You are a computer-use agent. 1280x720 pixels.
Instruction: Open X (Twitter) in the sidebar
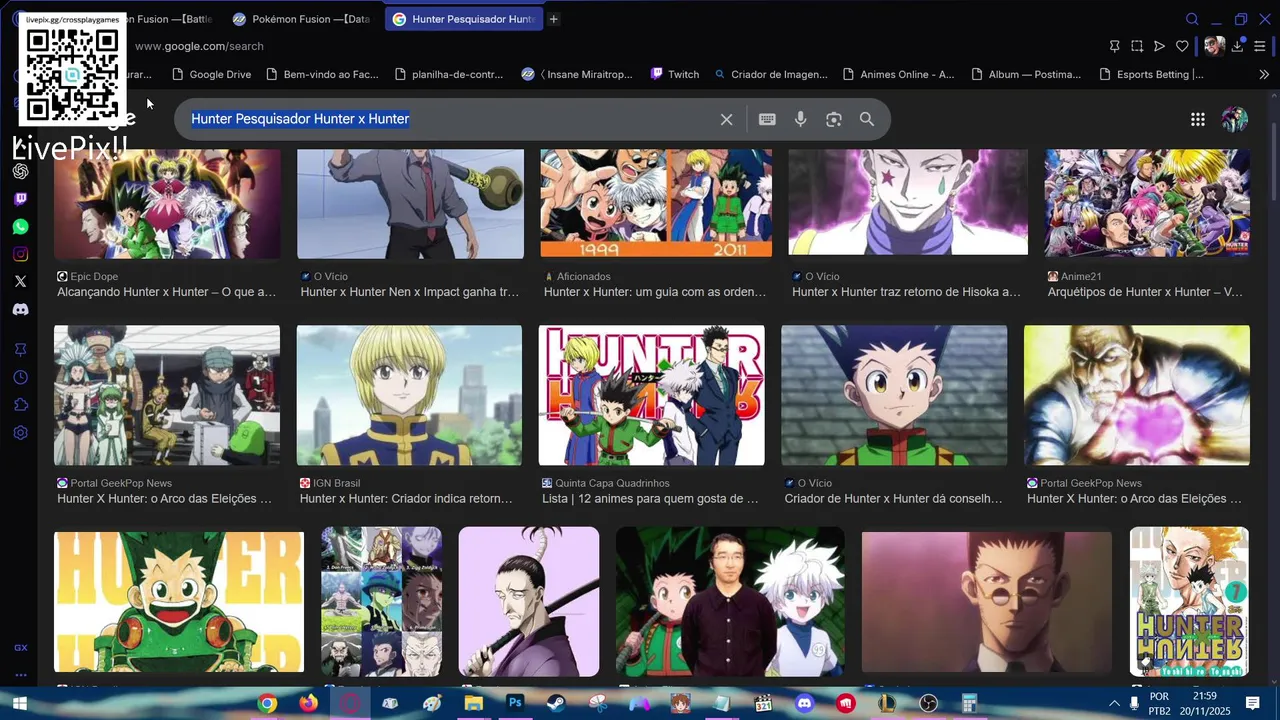20,282
